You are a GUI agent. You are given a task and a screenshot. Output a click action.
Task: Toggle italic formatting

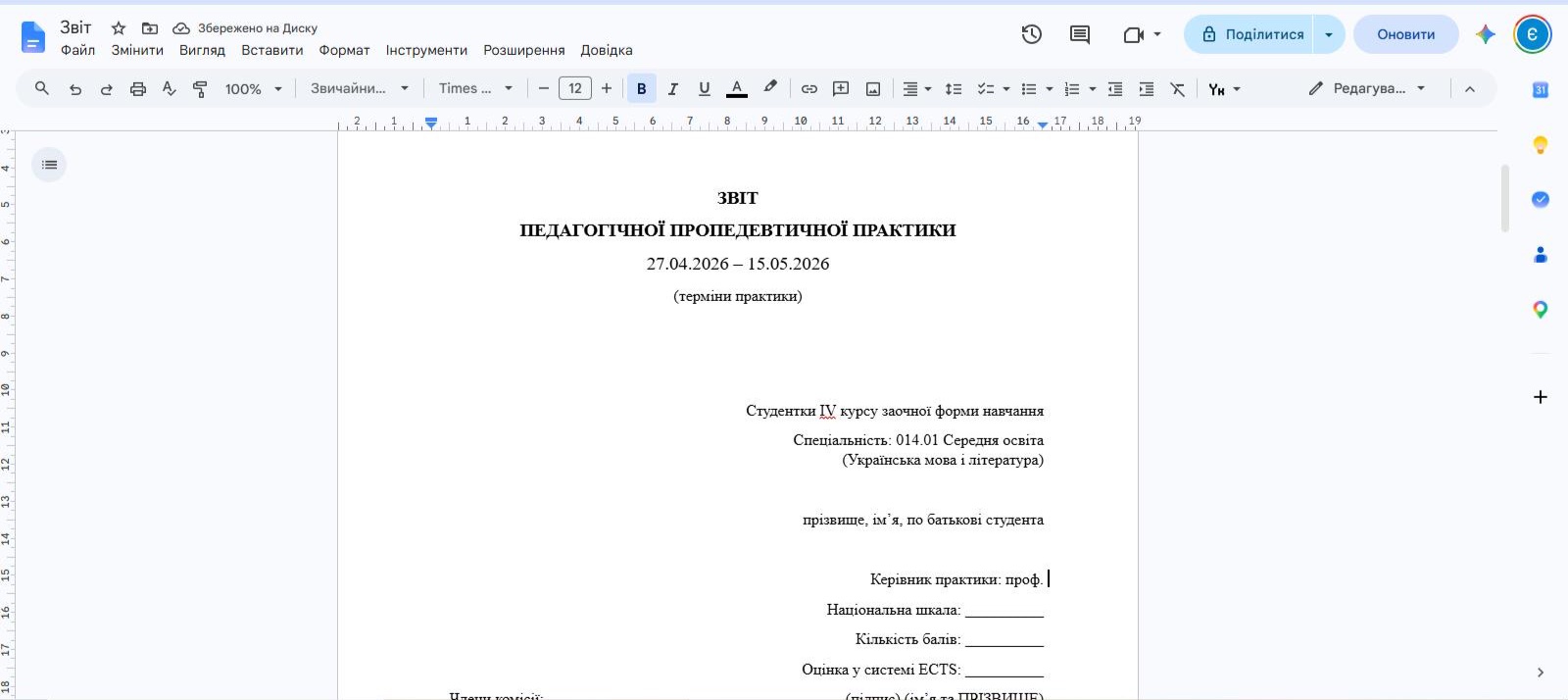coord(673,88)
